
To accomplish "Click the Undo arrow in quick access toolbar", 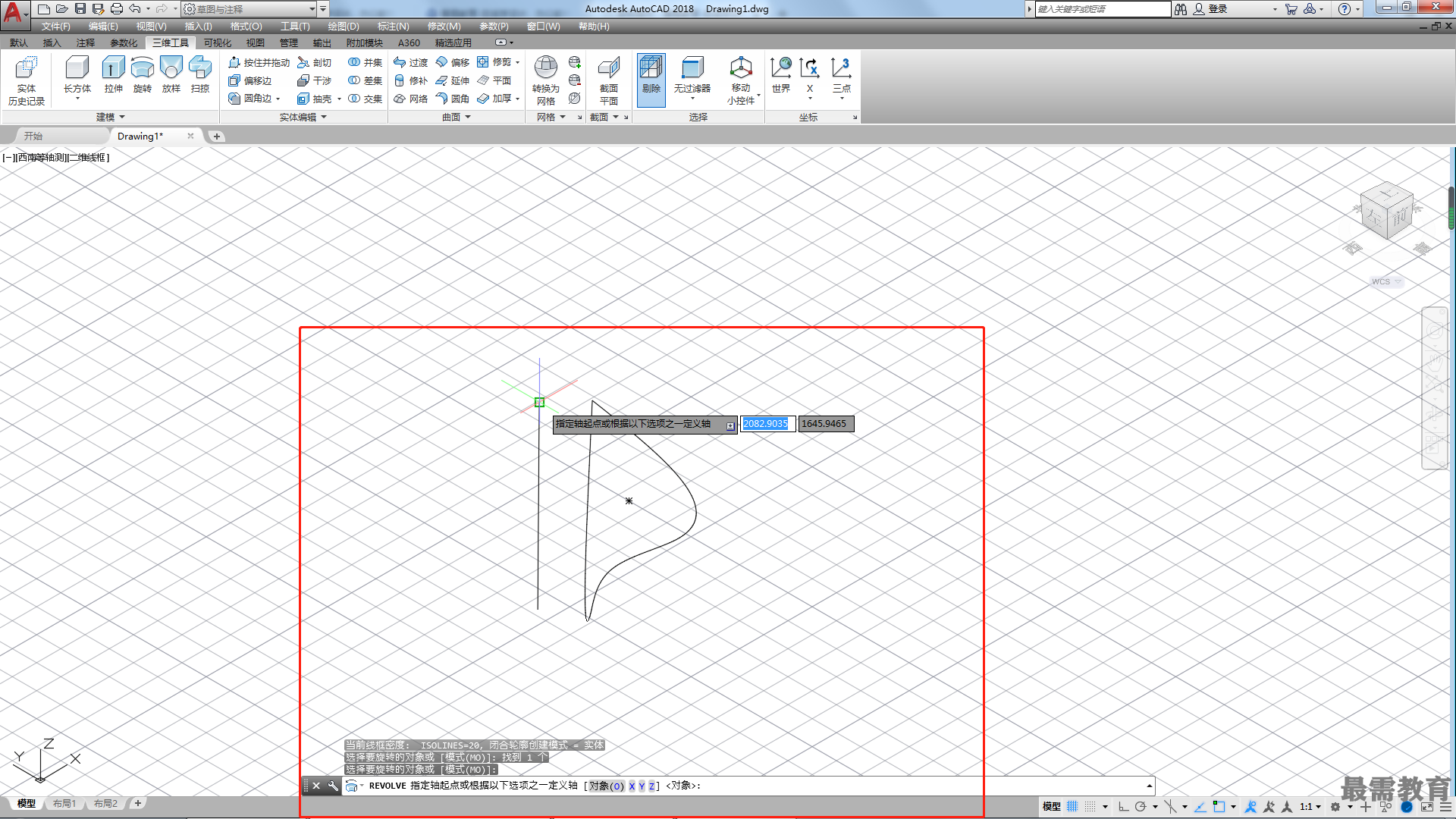I will [x=135, y=9].
